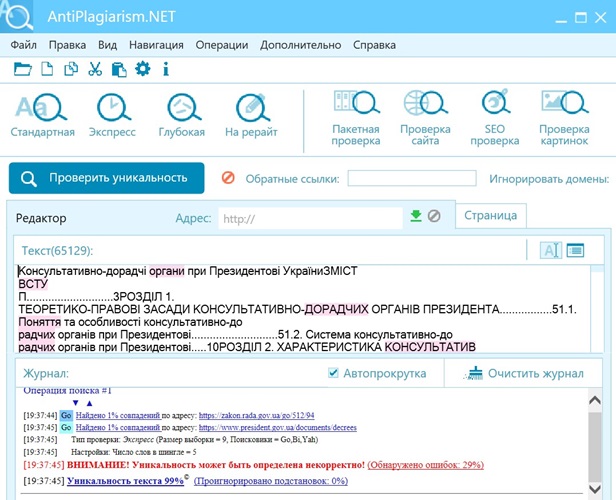Click the down triangle under Операция поиска
616x500 pixels.
[x=76, y=403]
